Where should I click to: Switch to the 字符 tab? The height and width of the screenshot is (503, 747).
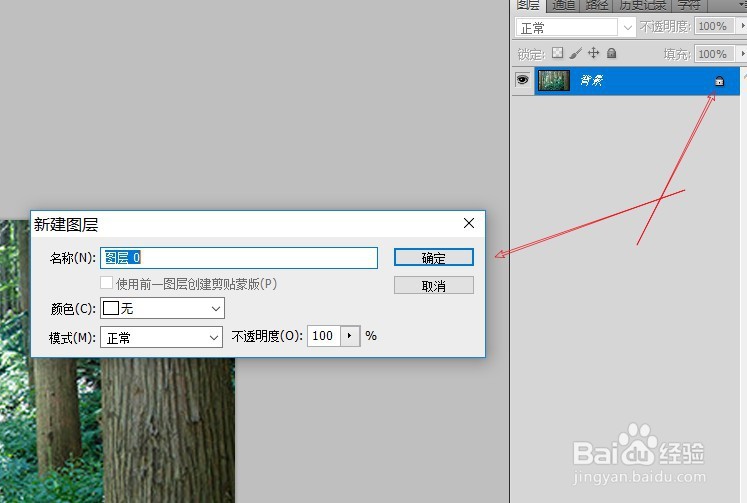pos(689,5)
